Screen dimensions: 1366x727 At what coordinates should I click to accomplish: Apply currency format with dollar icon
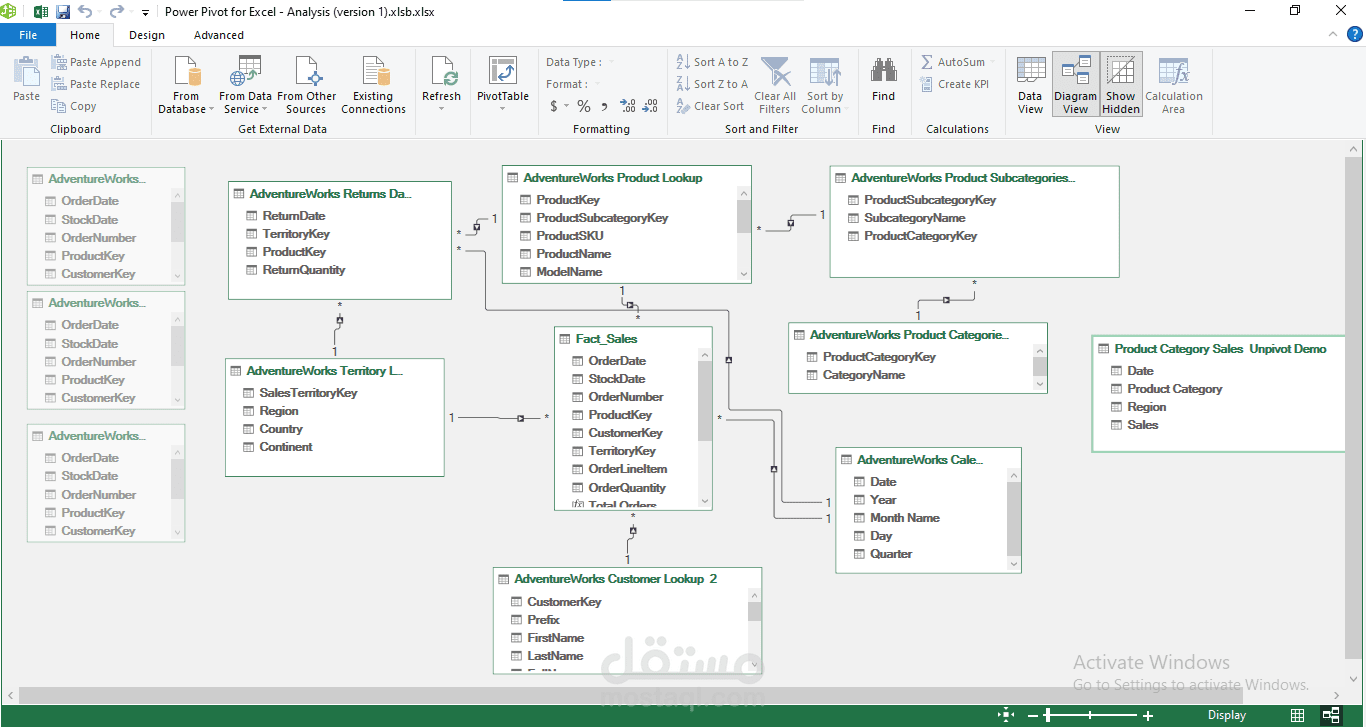[554, 106]
